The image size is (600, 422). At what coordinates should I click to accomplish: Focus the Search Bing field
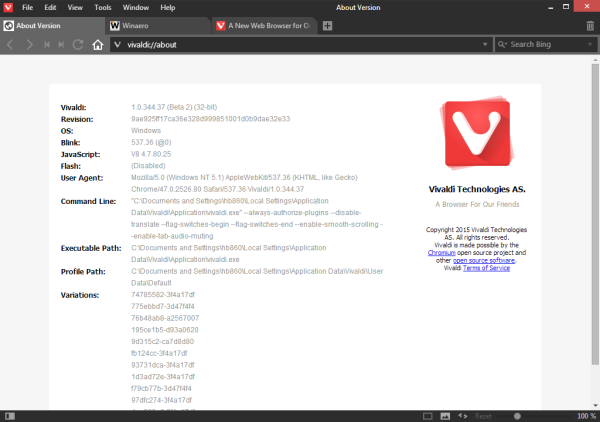546,45
